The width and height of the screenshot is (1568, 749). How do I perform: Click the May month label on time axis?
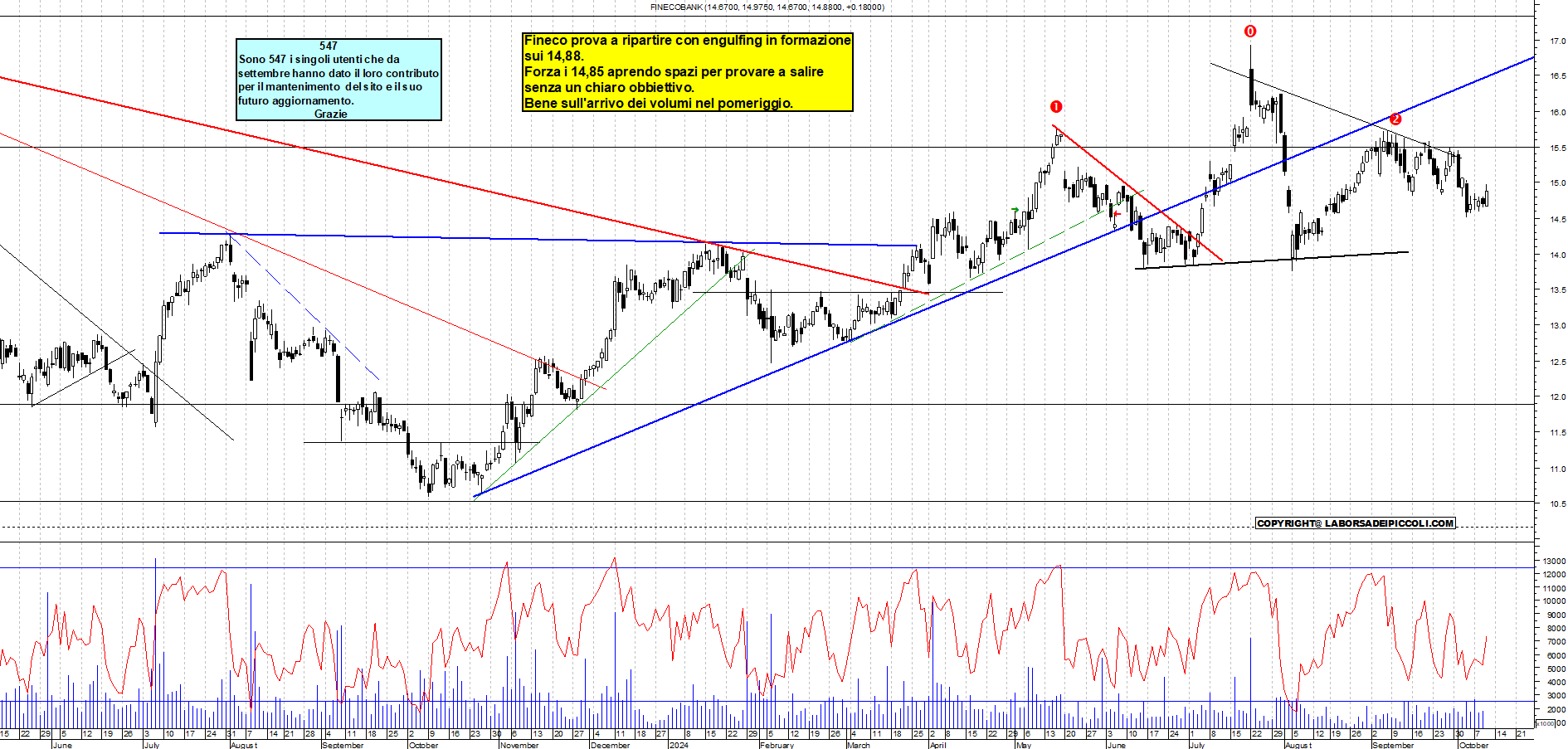pos(1024,745)
